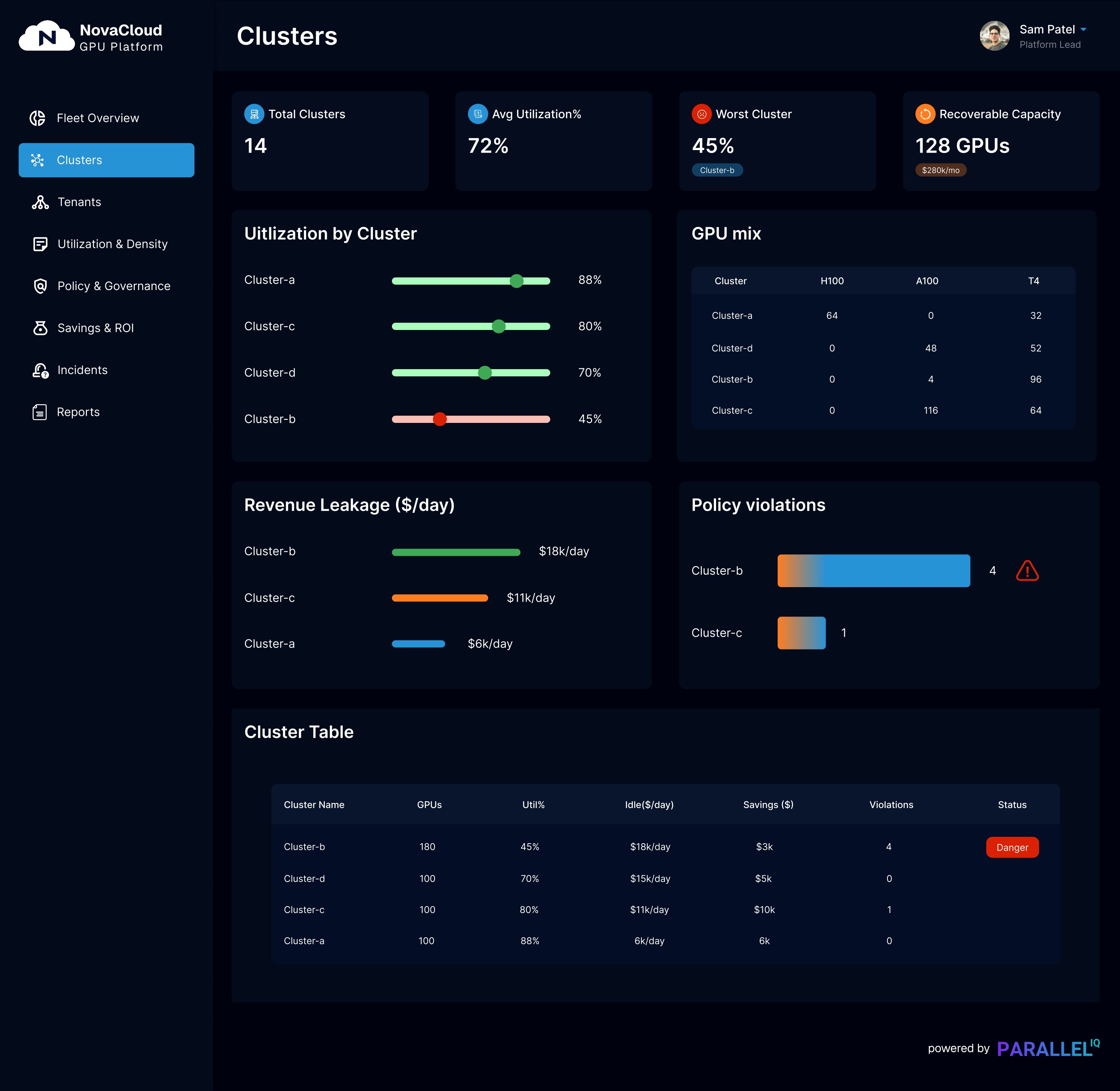1120x1091 pixels.
Task: Click the NovaCloud cloud logo
Action: pos(46,37)
